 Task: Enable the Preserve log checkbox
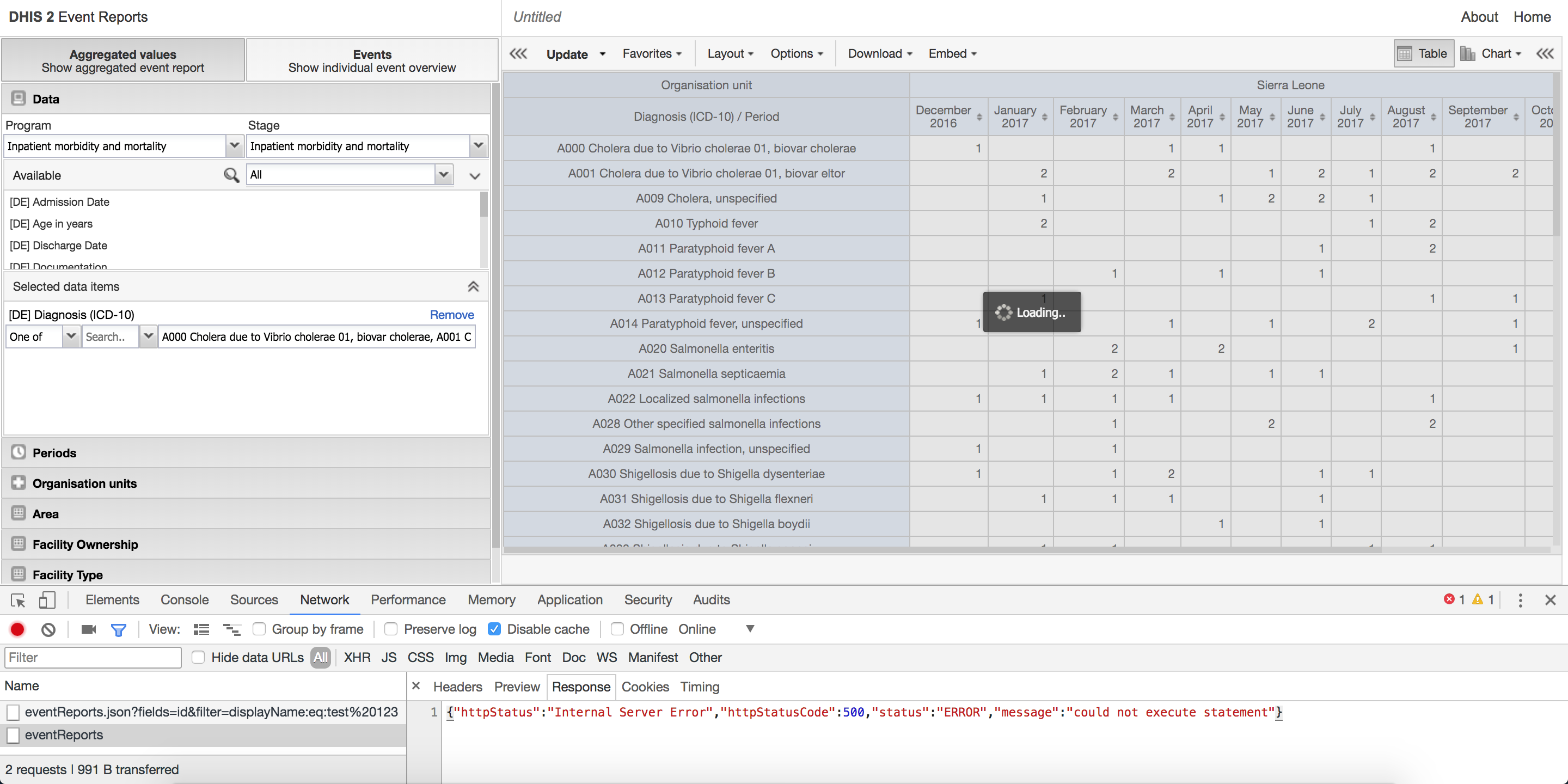(391, 629)
